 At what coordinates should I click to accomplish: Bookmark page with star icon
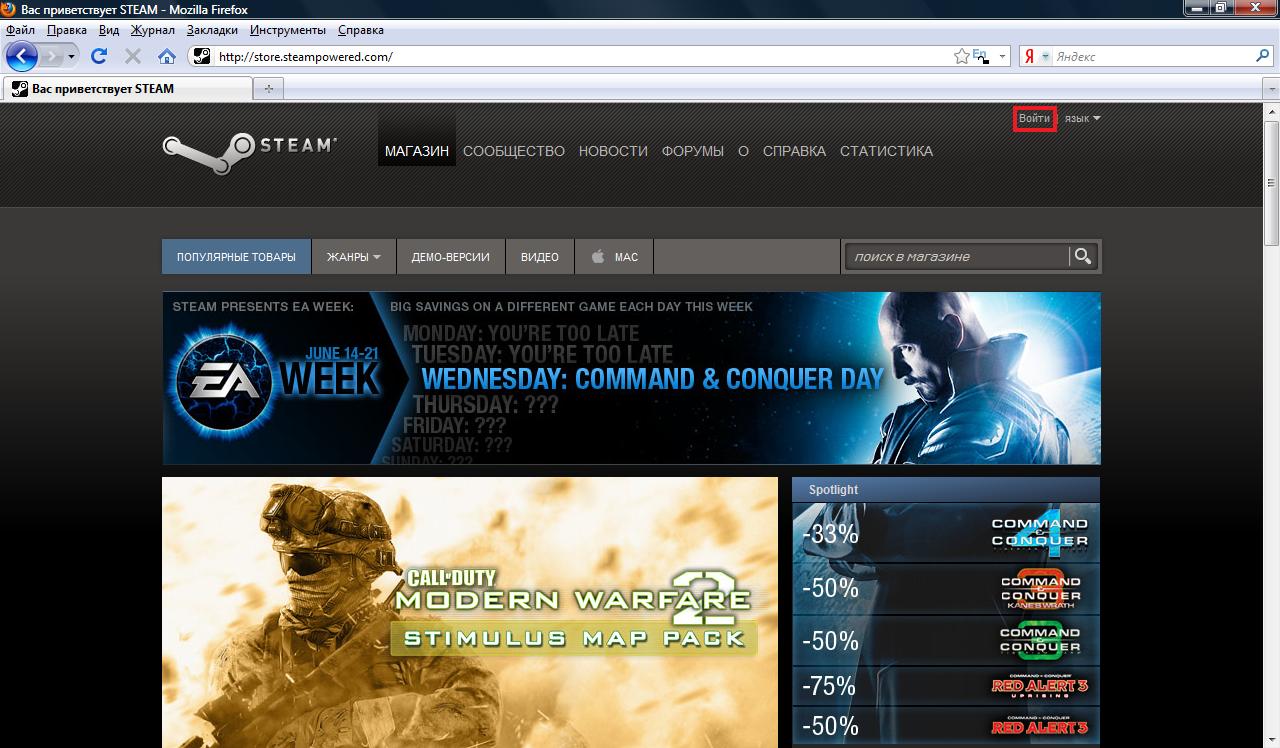coord(961,57)
